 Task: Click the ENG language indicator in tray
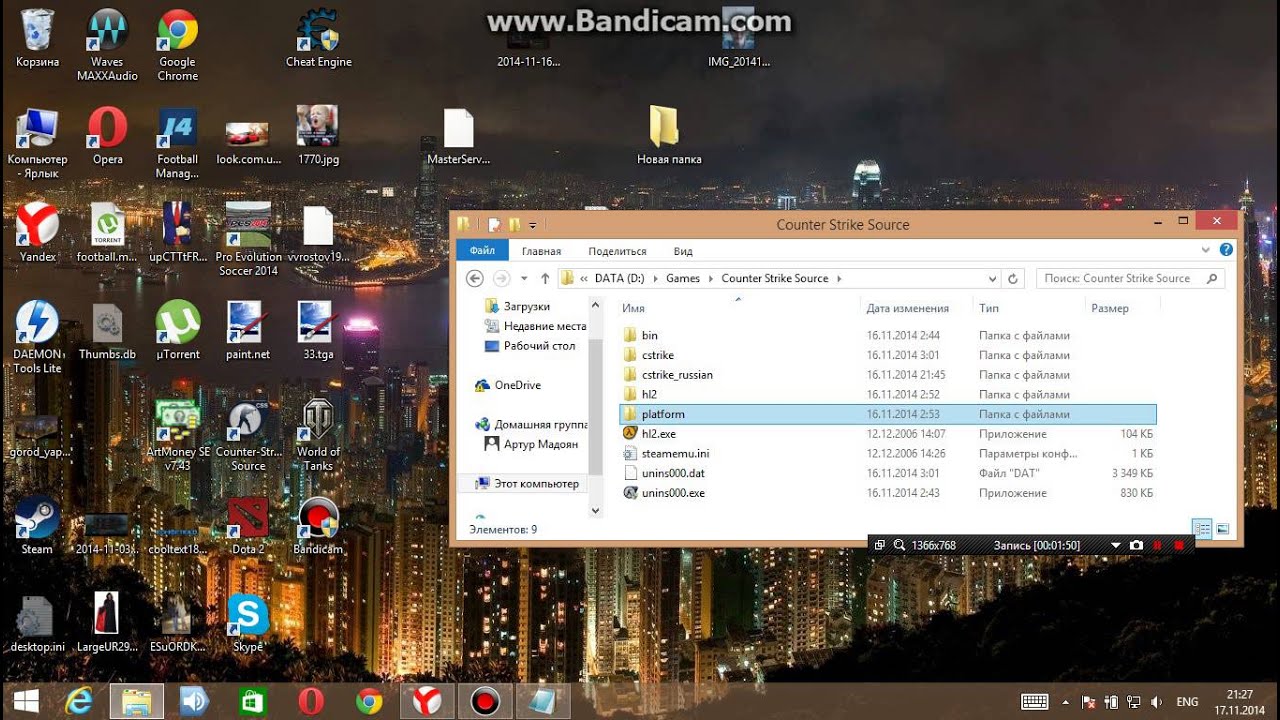tap(1187, 702)
